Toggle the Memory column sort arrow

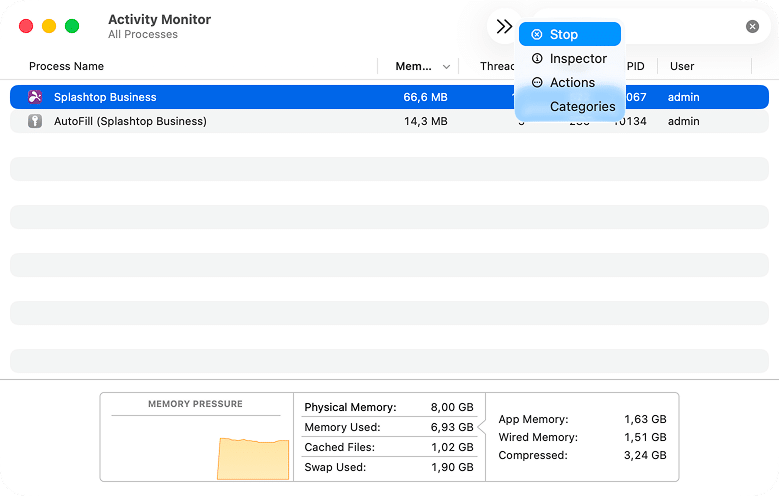point(445,67)
